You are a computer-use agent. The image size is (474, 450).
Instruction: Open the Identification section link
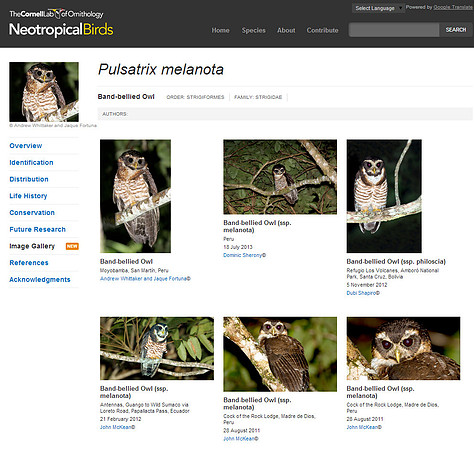[x=31, y=162]
